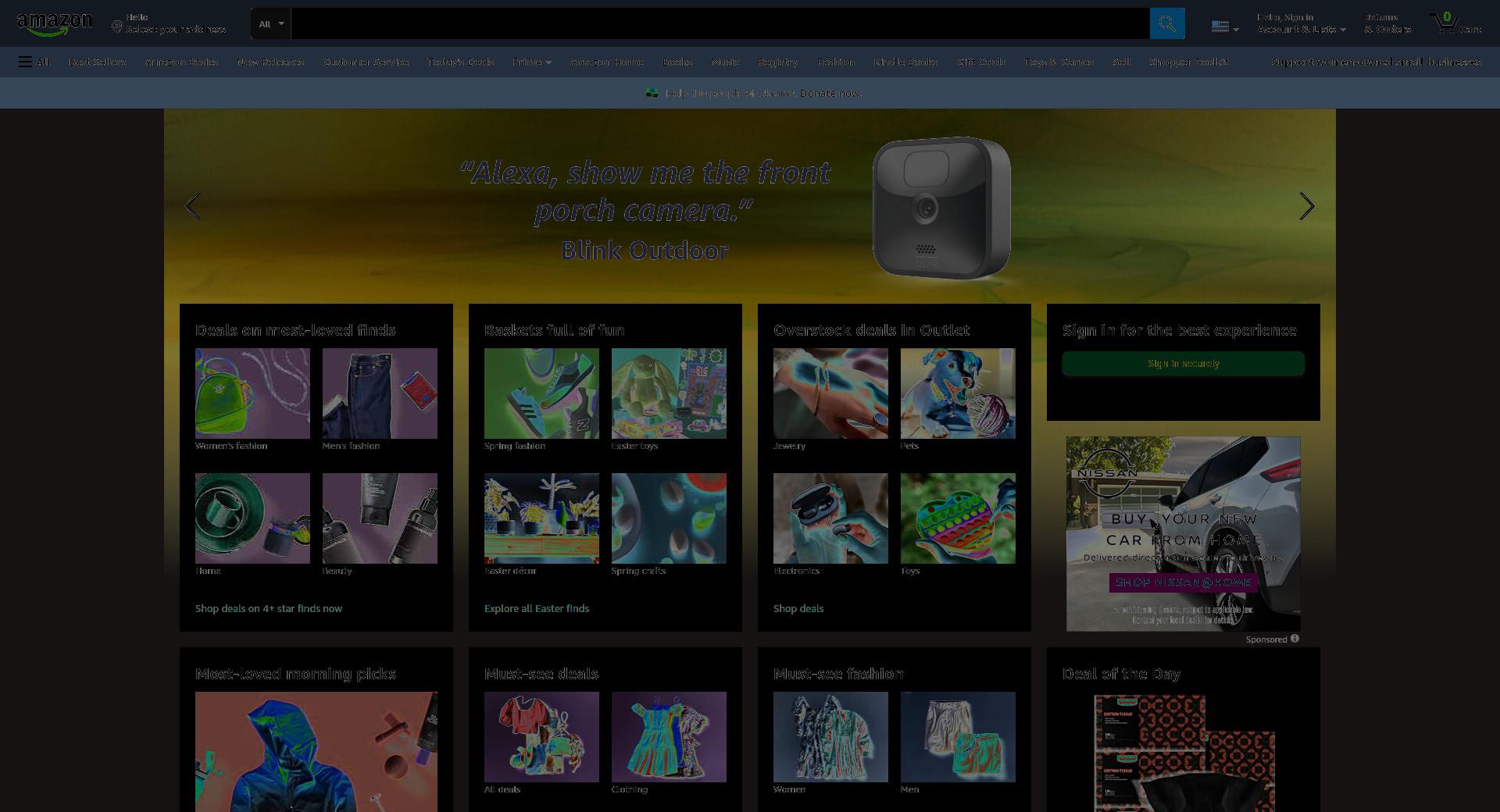The image size is (1500, 812).
Task: Open Toys & Games nav item
Action: pos(1059,62)
